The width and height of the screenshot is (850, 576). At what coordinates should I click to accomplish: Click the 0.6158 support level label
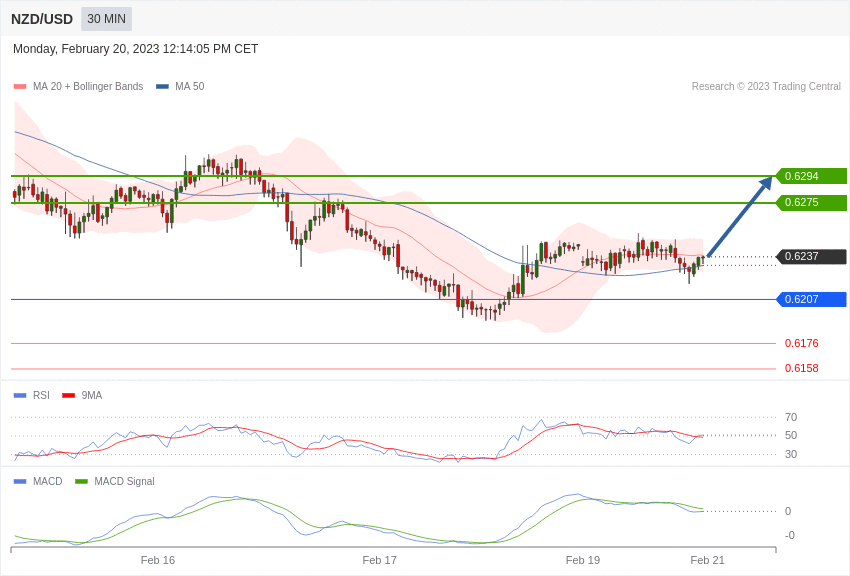pyautogui.click(x=802, y=368)
